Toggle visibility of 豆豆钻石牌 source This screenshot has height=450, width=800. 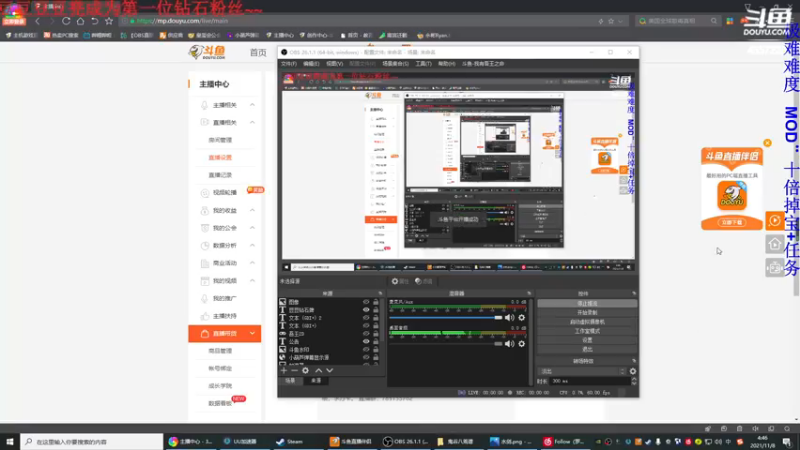[x=366, y=310]
